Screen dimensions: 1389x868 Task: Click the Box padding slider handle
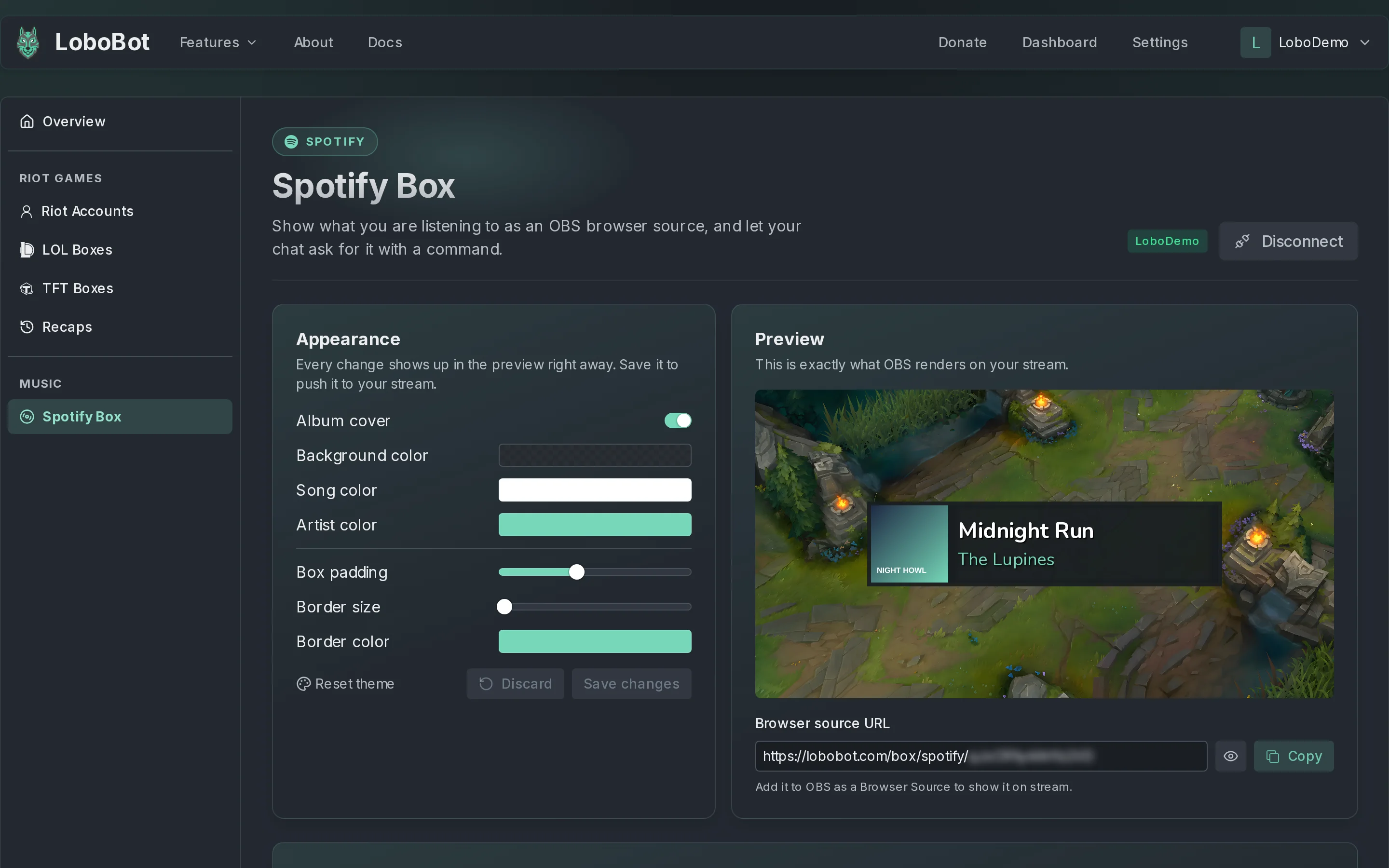577,572
